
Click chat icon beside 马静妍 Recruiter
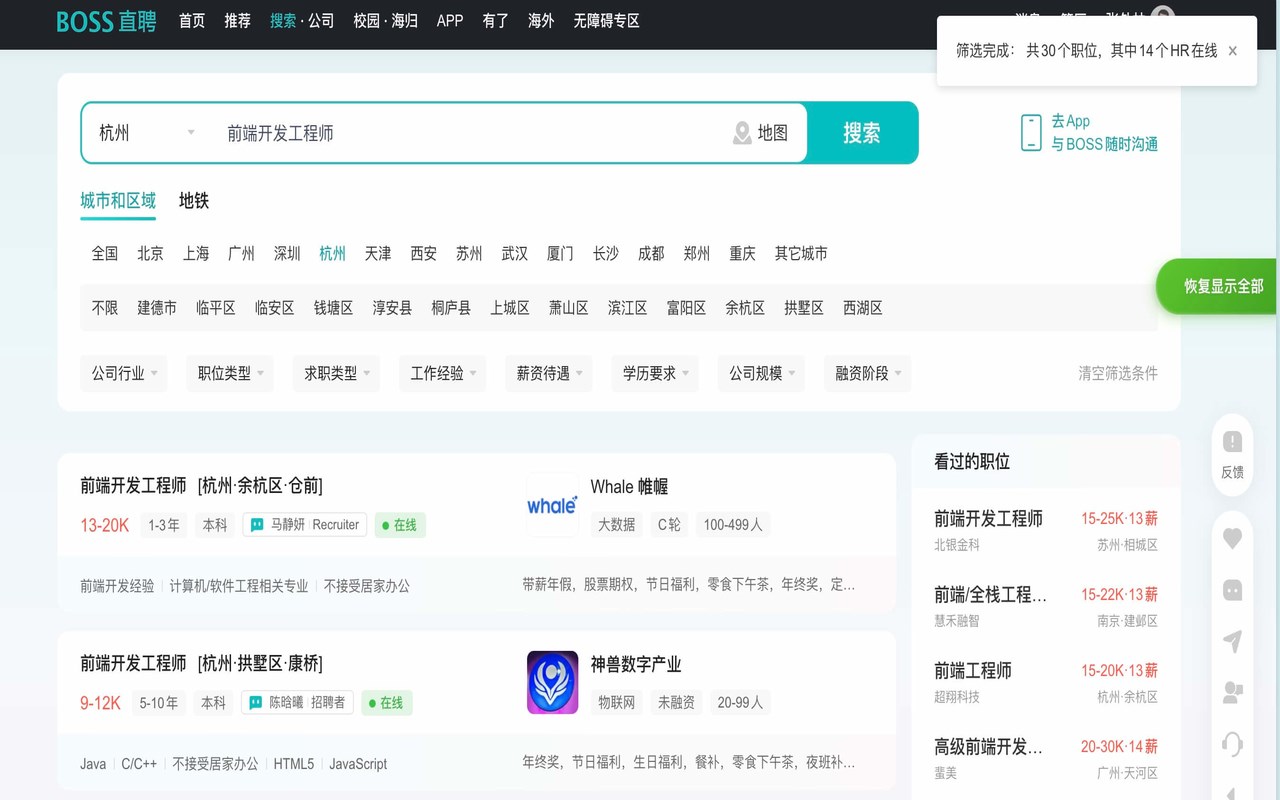[257, 525]
